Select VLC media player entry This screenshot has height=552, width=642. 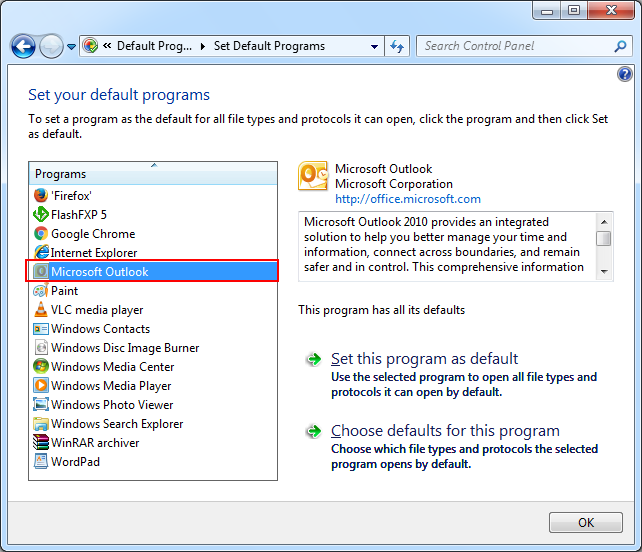point(153,309)
